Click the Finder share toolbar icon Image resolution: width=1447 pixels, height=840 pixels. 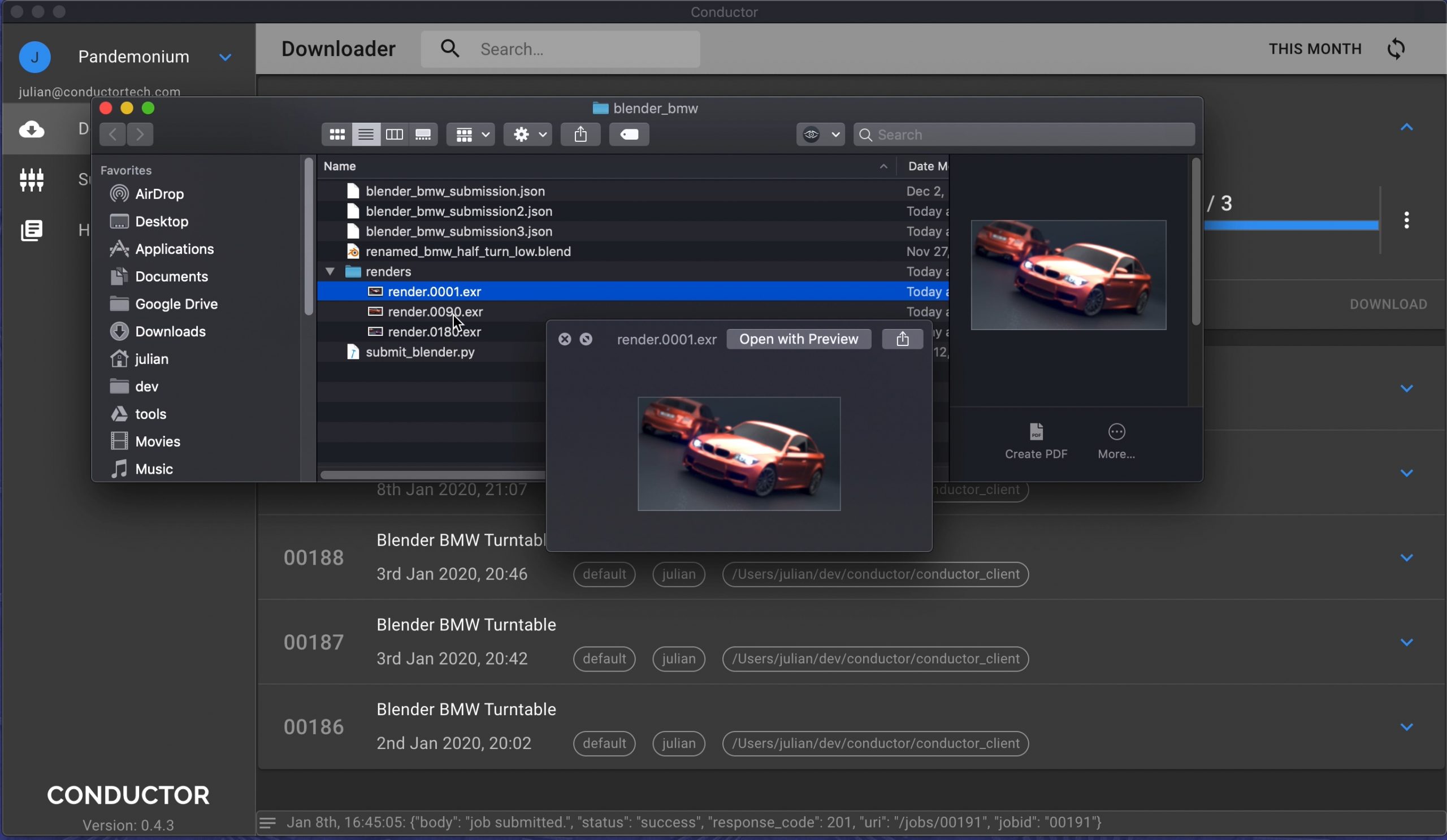click(580, 135)
